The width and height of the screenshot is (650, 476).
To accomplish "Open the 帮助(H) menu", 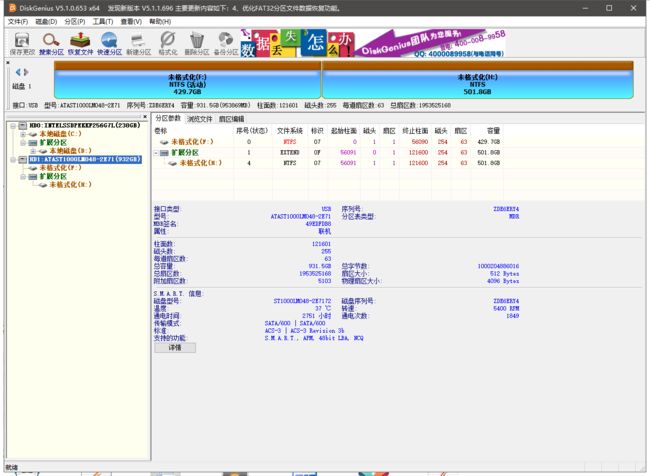I will coord(160,22).
